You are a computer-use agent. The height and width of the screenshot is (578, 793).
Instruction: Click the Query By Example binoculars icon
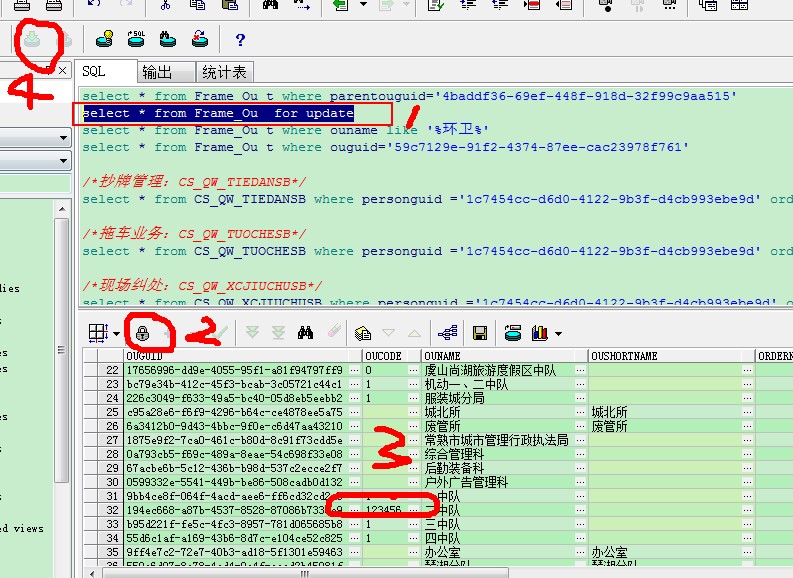tap(307, 332)
